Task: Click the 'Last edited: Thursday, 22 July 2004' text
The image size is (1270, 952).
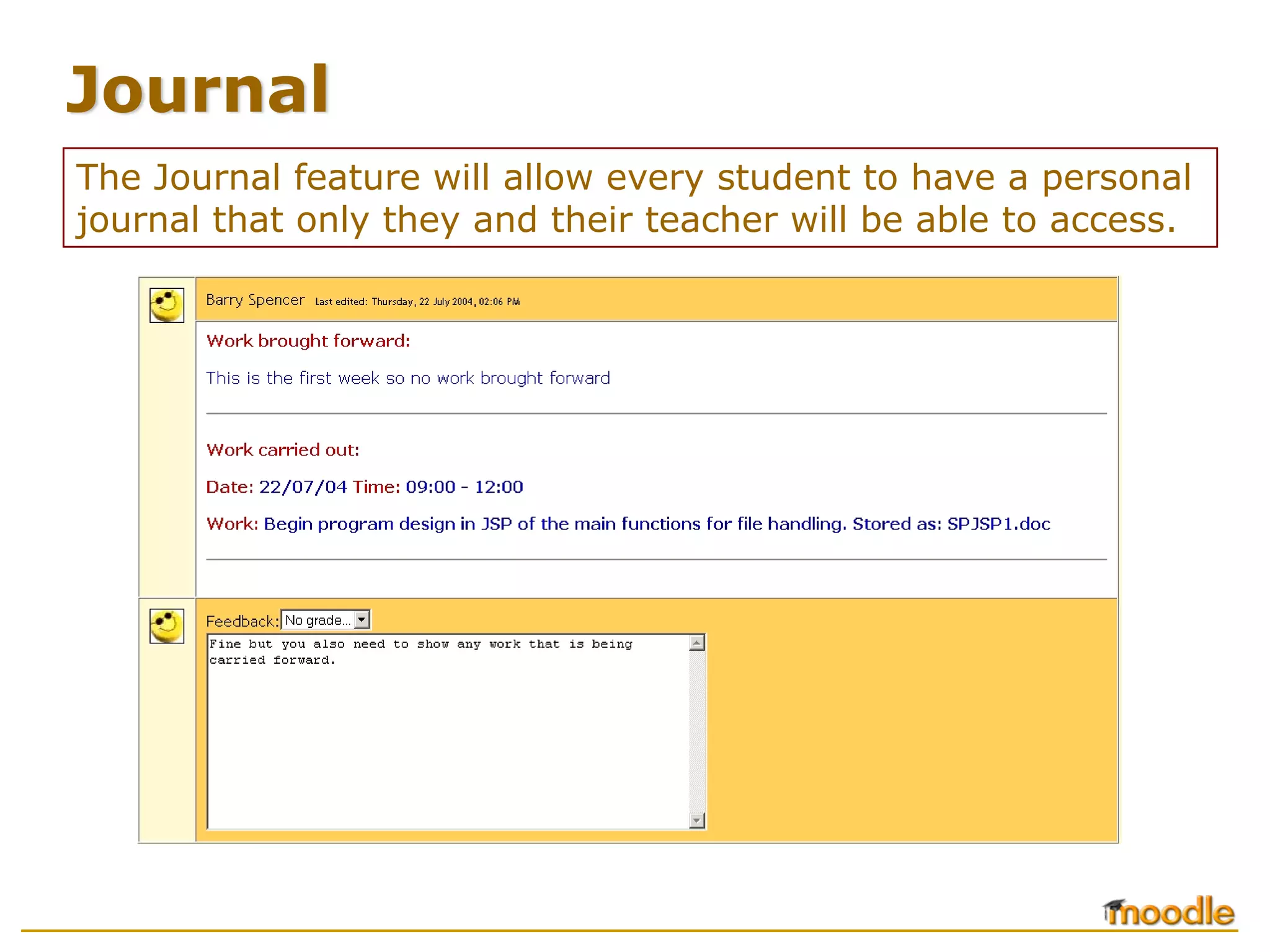Action: click(417, 302)
